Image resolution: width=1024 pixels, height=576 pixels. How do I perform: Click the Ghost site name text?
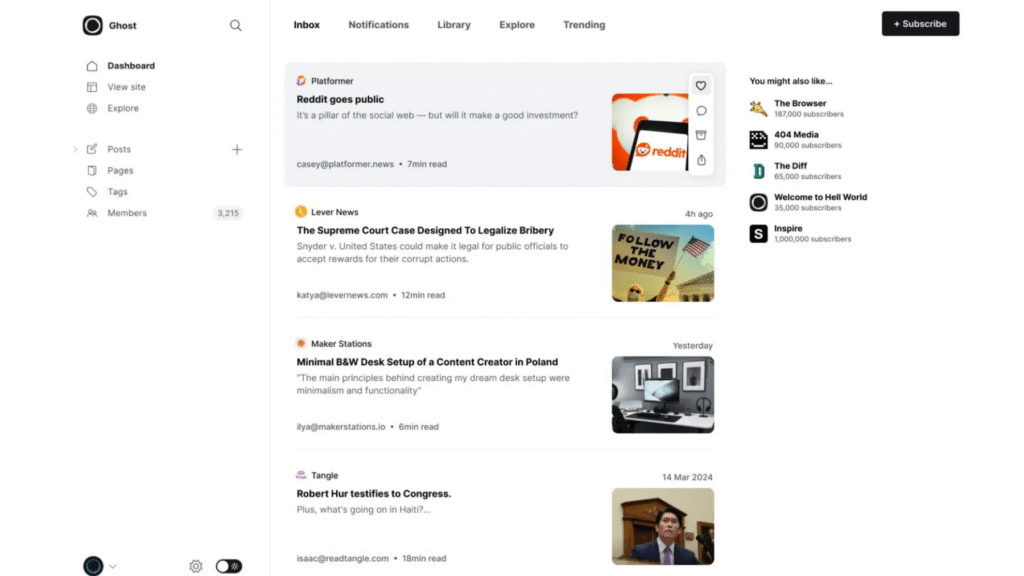[123, 25]
